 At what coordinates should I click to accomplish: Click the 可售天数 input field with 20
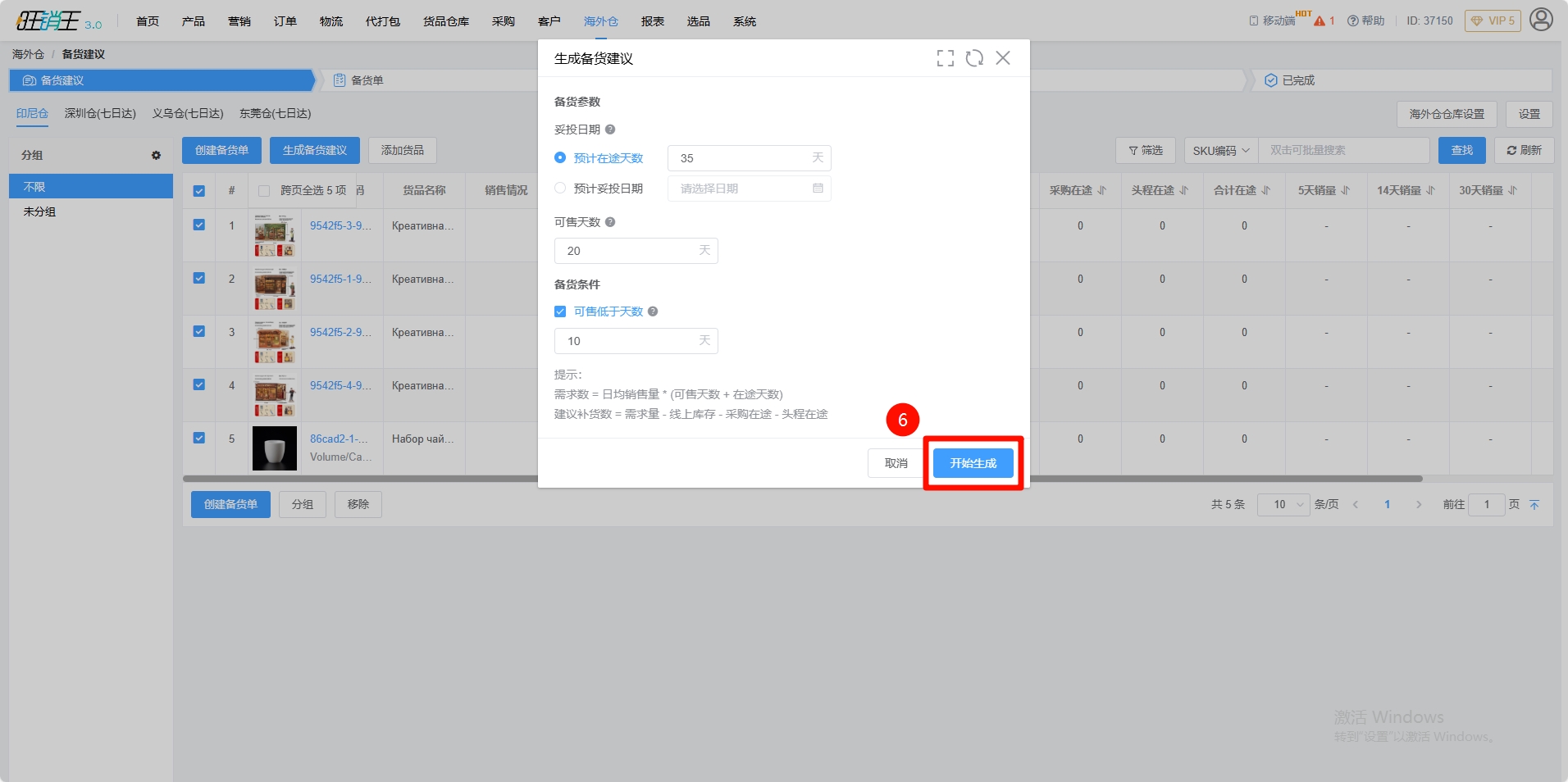pos(628,251)
